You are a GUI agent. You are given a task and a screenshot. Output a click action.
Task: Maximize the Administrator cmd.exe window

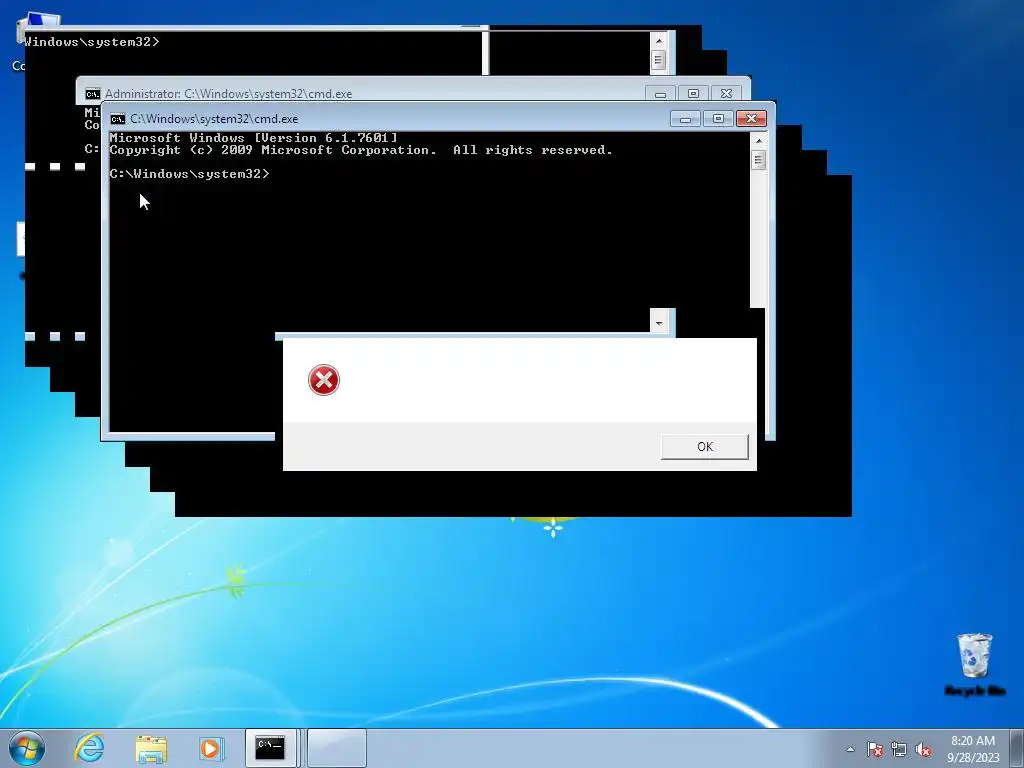[694, 94]
